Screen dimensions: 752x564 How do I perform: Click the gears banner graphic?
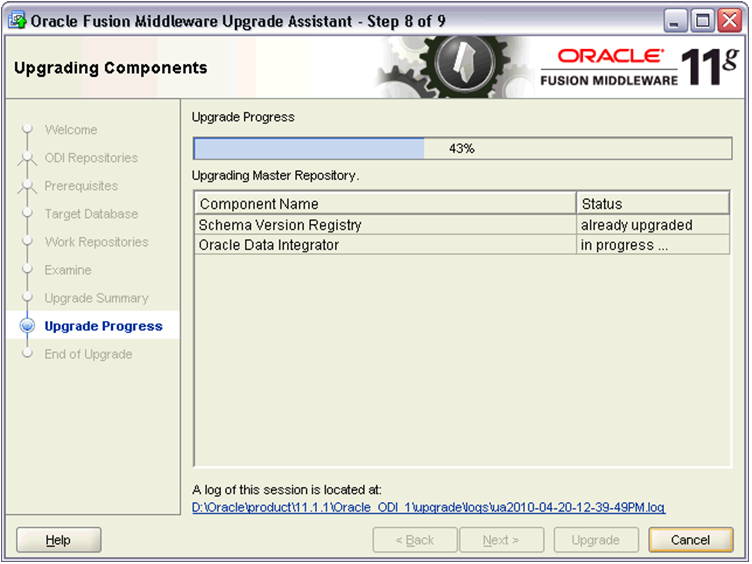(x=456, y=67)
